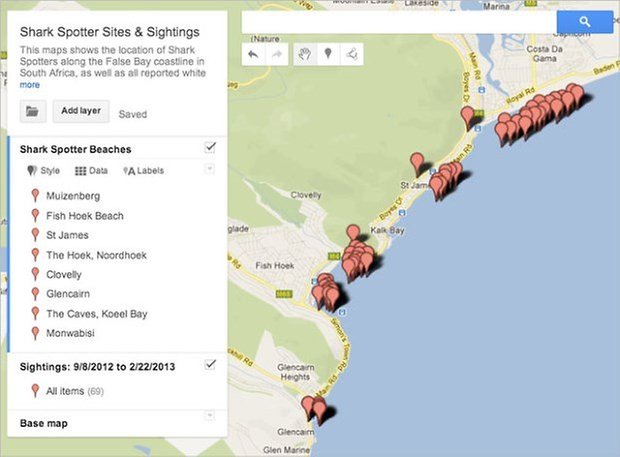Click the Labels tag icon
The width and height of the screenshot is (620, 457).
[129, 171]
